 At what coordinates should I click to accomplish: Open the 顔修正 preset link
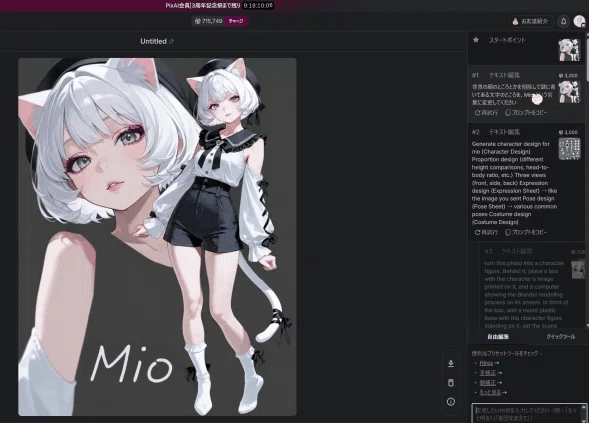coord(488,382)
